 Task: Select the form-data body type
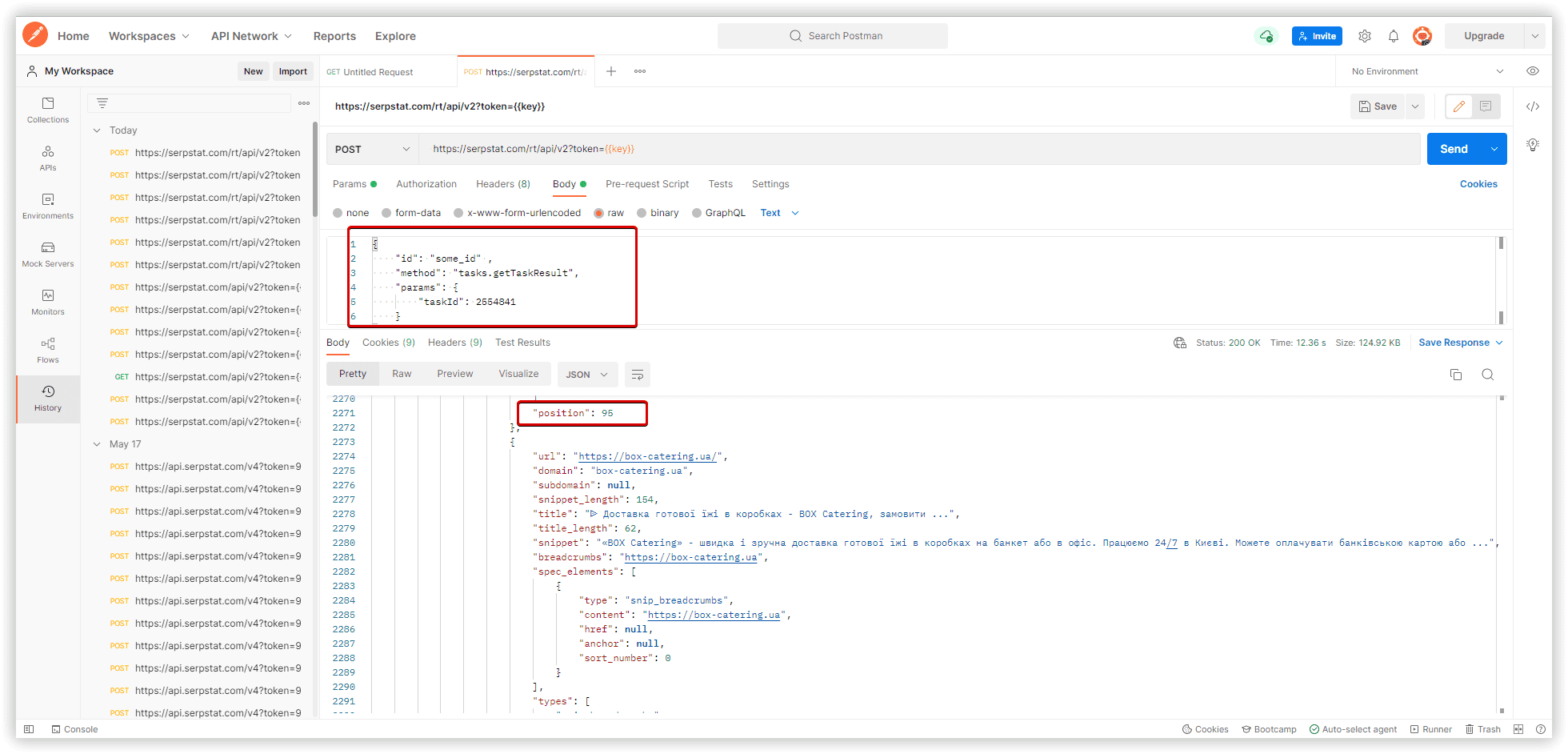411,213
